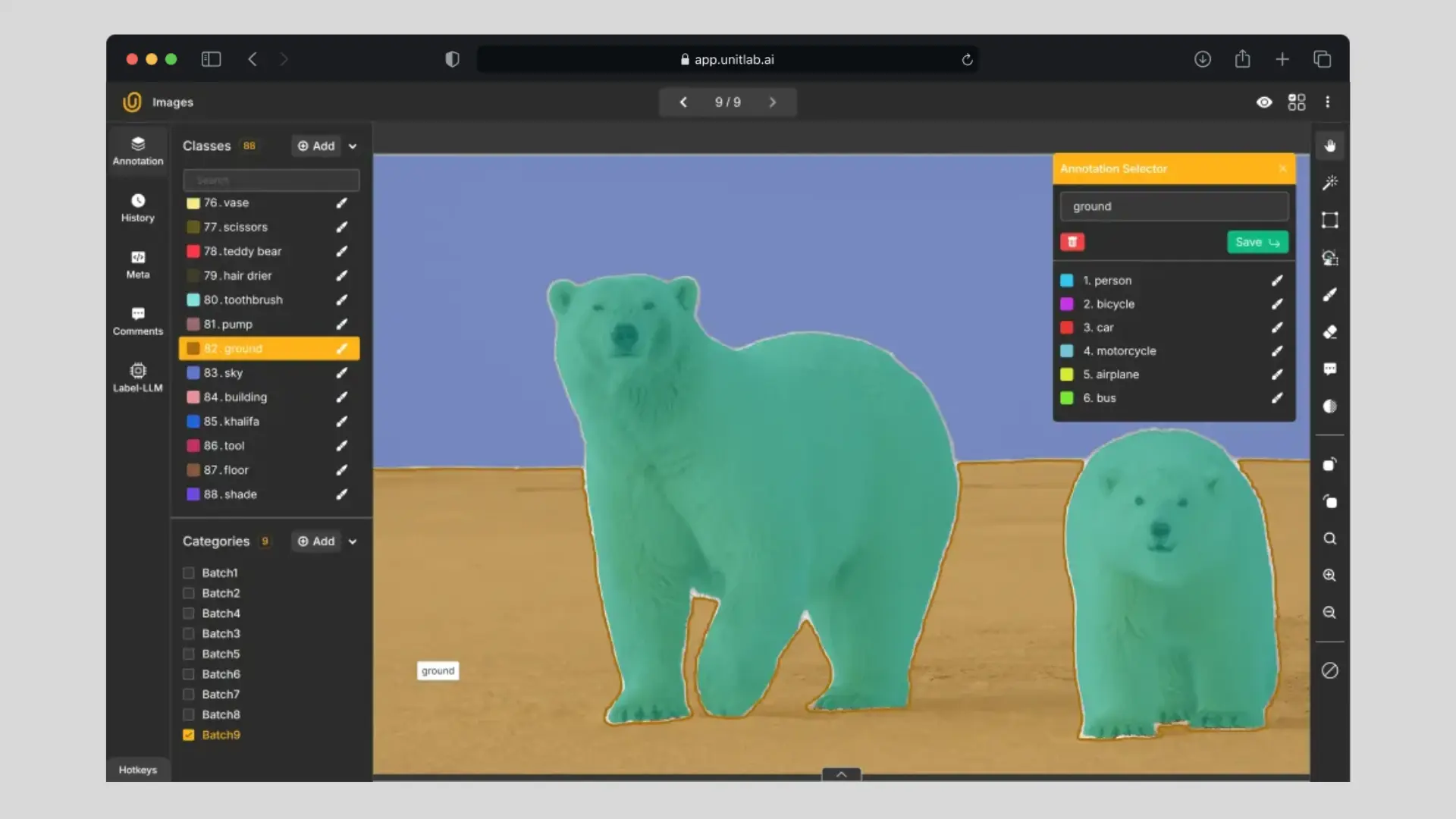Image resolution: width=1456 pixels, height=819 pixels.
Task: Click the sky class color swatch
Action: (x=193, y=373)
